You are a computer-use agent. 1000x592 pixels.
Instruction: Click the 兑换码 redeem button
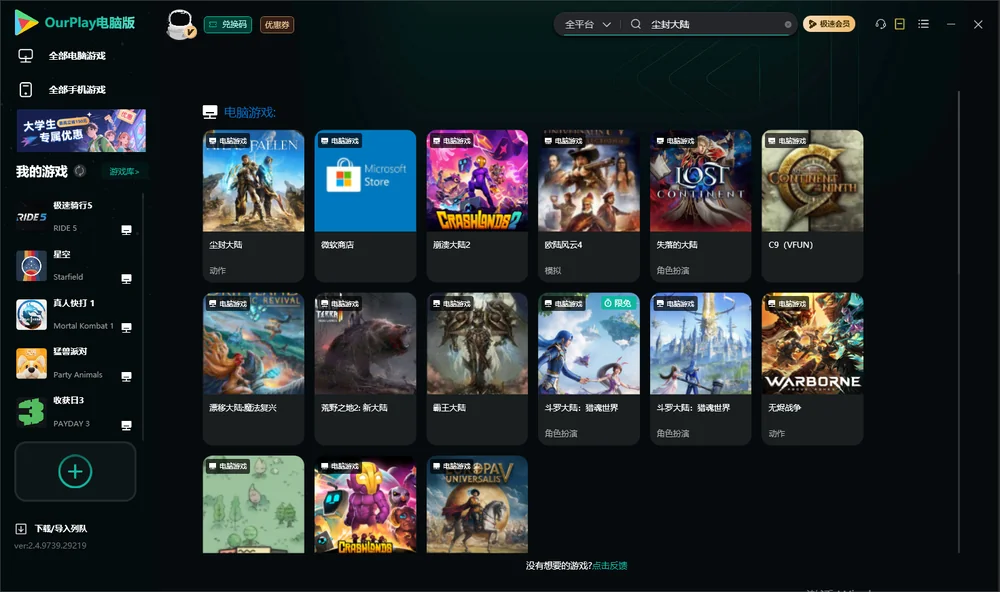[x=228, y=24]
